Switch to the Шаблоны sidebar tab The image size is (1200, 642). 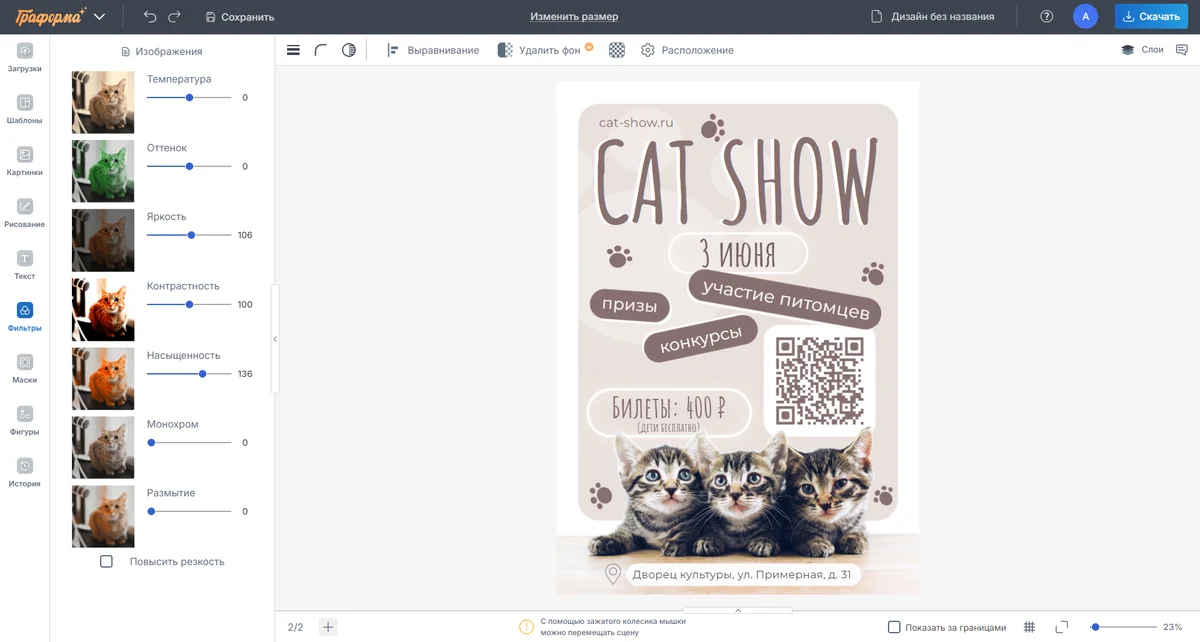pyautogui.click(x=25, y=108)
